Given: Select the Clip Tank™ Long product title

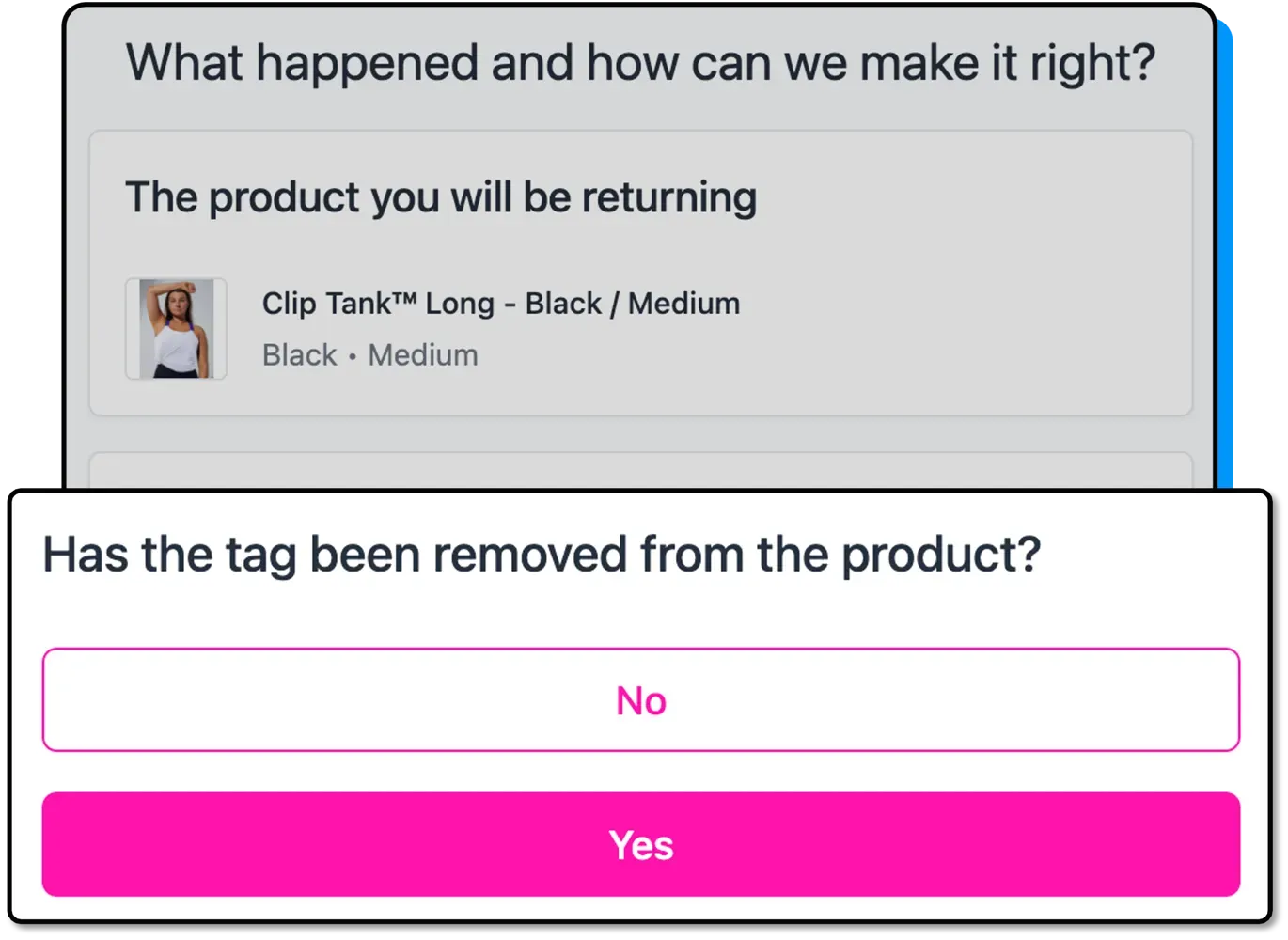Looking at the screenshot, I should pyautogui.click(x=500, y=304).
